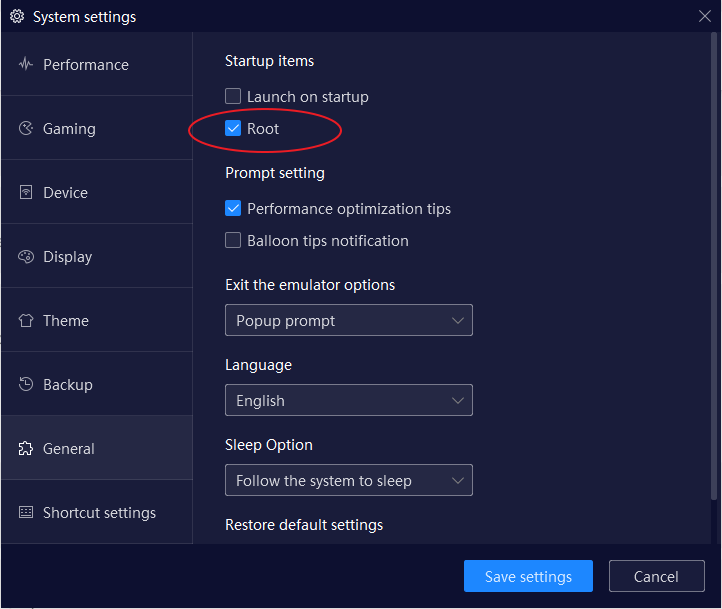Disable Performance optimization tips checkbox
Viewport: 722px width, 609px height.
[x=233, y=209]
